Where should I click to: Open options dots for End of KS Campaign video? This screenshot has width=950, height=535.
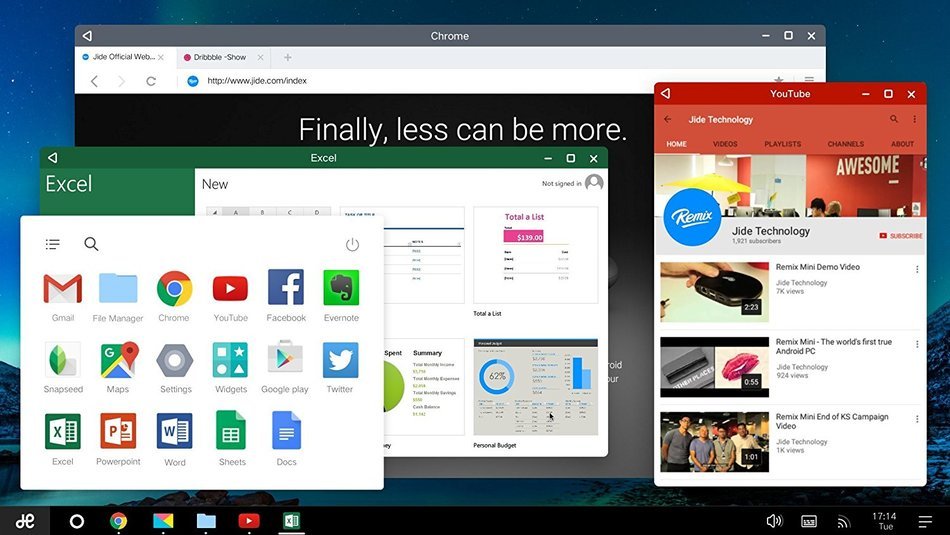[x=917, y=419]
